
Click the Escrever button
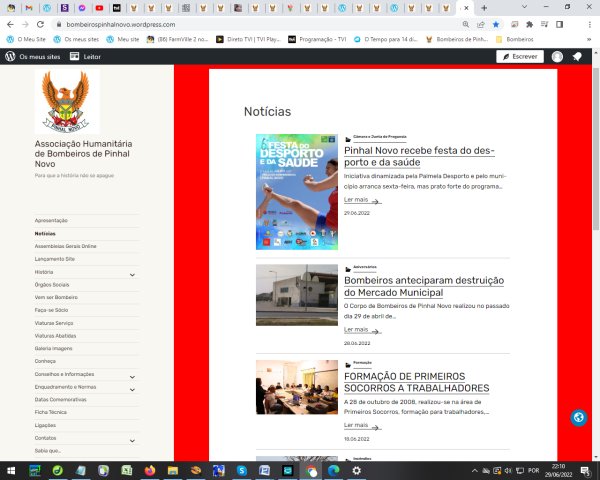coord(519,57)
